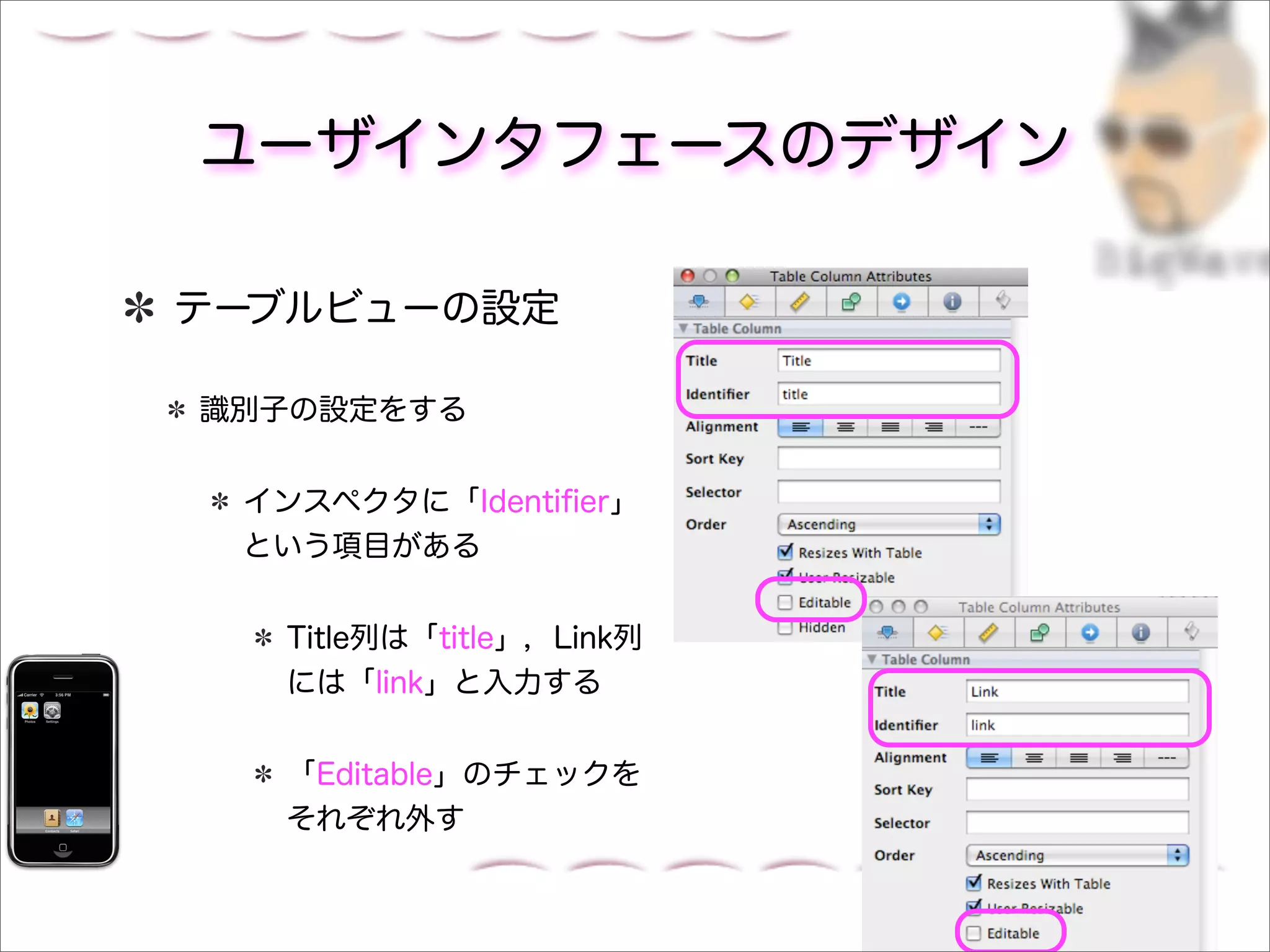The image size is (1270, 952).
Task: Toggle Resizes With Table in lower window
Action: coord(974,883)
